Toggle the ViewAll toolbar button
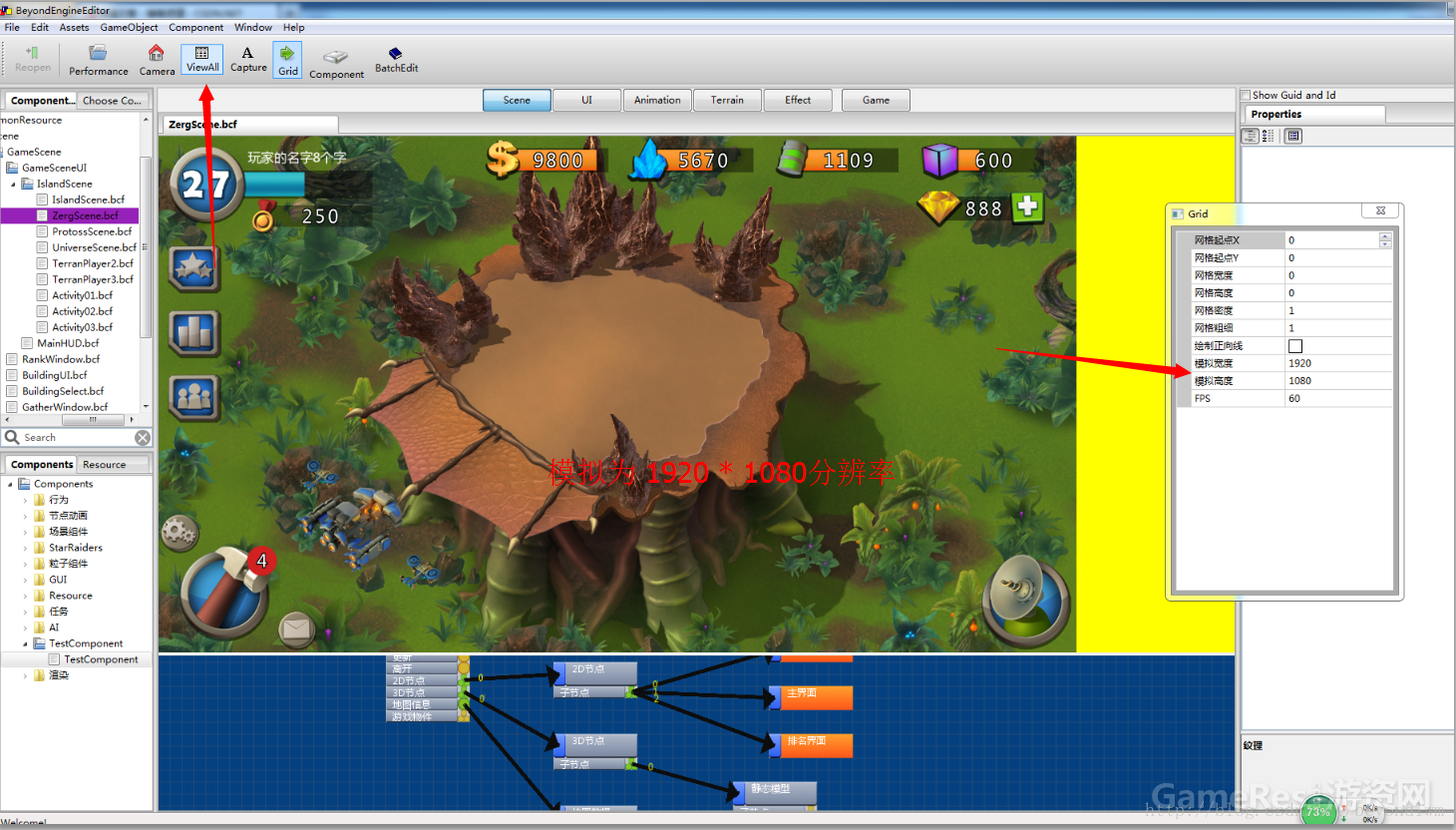 202,60
